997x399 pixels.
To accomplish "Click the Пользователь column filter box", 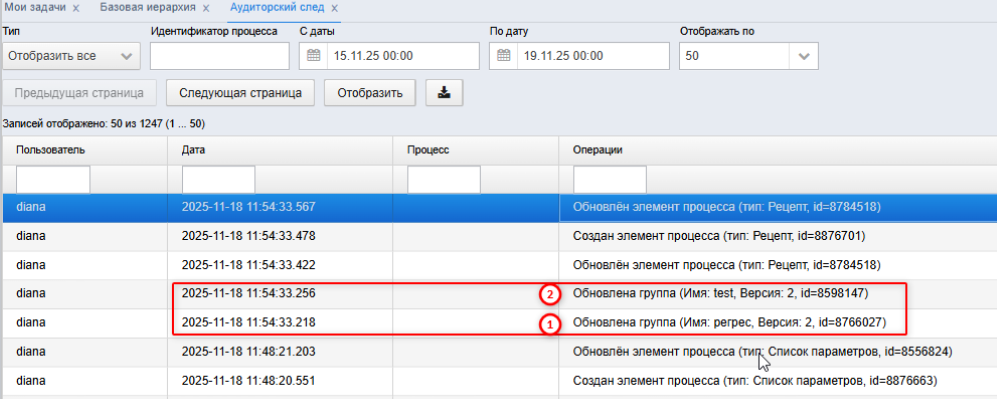I will point(53,180).
